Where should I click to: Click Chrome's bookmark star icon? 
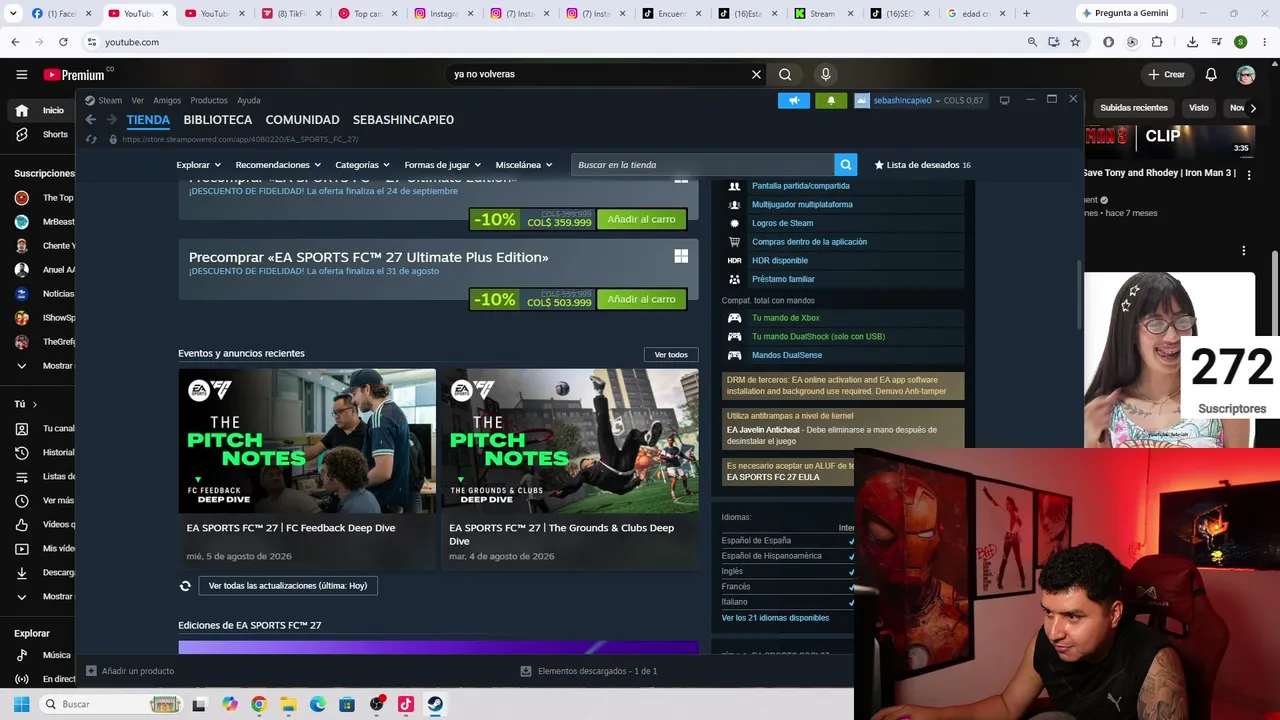pyautogui.click(x=1075, y=42)
